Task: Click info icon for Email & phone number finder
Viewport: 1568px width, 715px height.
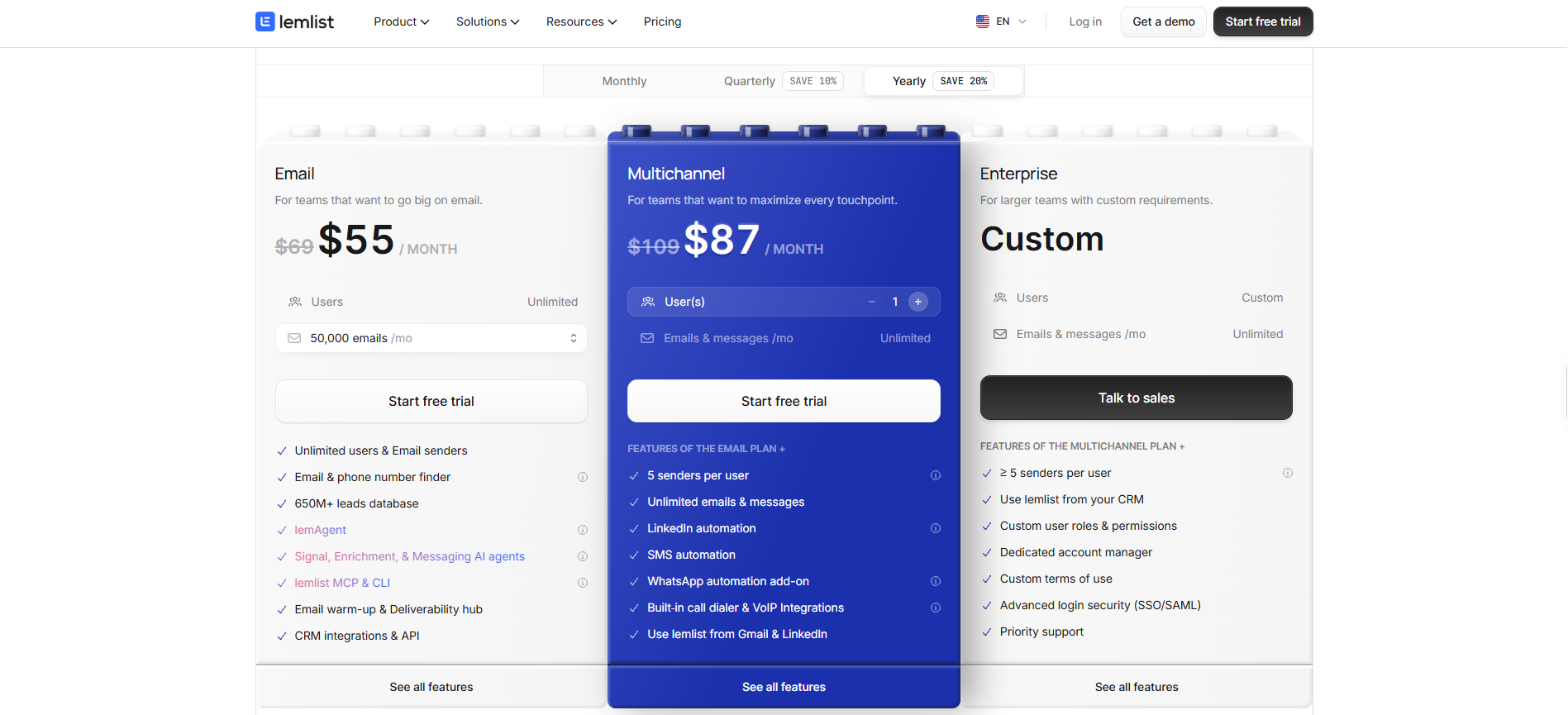Action: (583, 477)
